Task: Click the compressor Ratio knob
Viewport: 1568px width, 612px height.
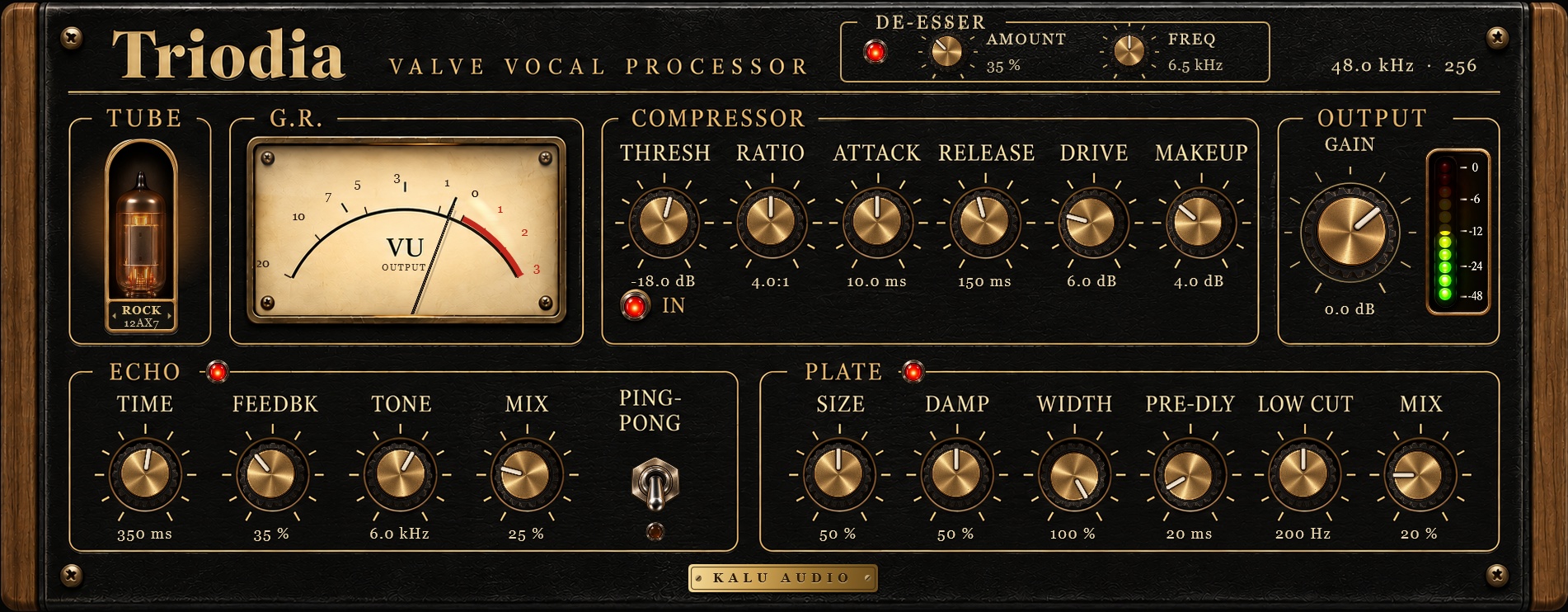Action: pos(771,223)
